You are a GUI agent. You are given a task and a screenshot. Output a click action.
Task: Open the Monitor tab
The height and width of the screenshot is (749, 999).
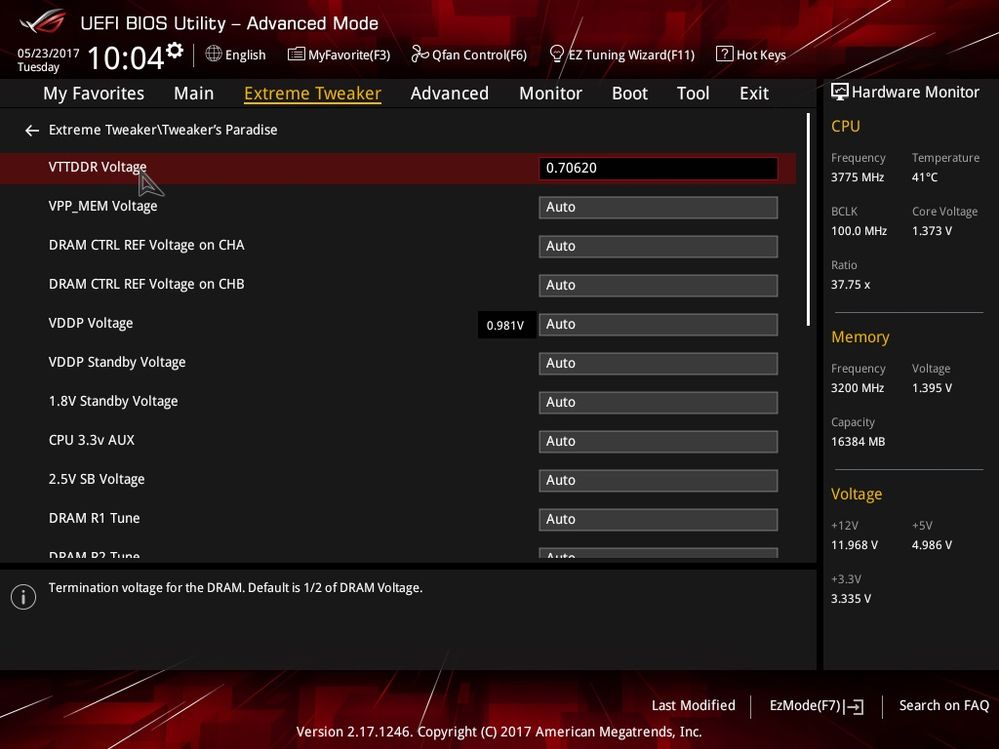pos(550,93)
